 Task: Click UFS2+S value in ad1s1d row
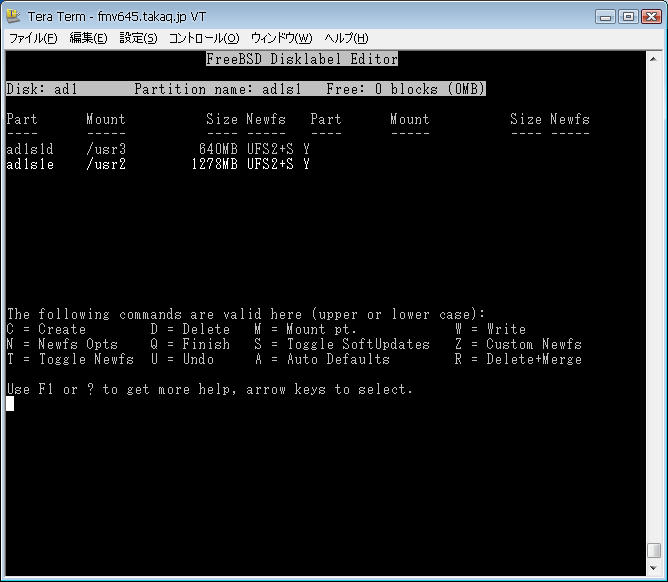270,149
